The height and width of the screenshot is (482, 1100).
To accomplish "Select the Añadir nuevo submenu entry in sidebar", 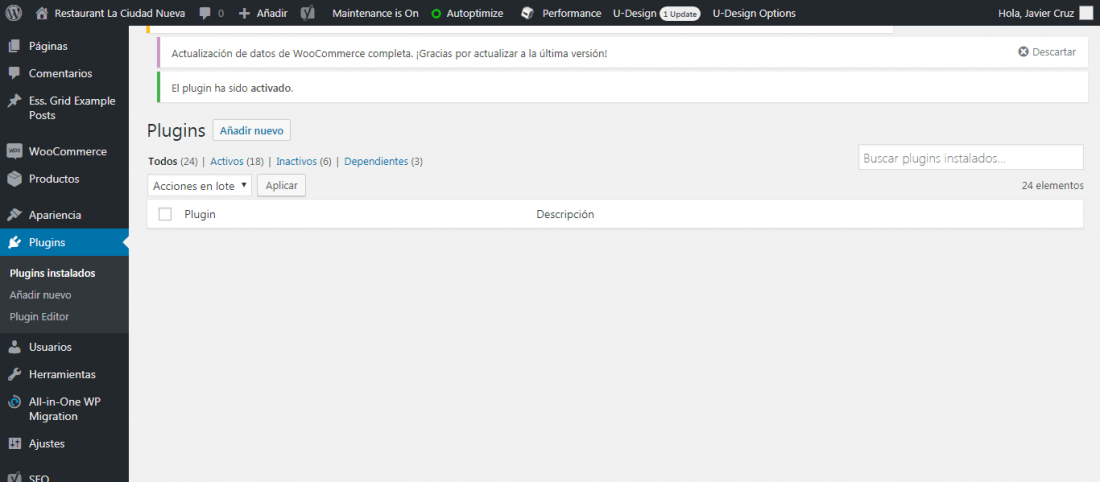I will 41,295.
